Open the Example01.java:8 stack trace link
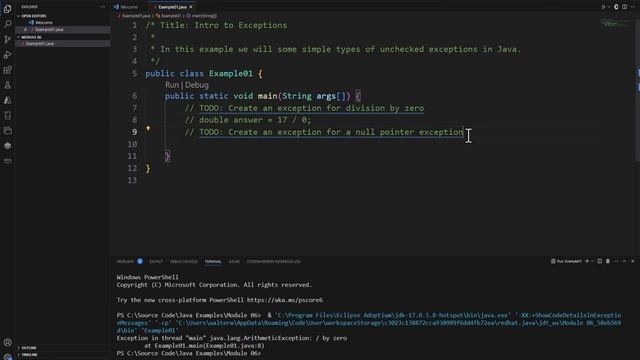 click(237, 346)
